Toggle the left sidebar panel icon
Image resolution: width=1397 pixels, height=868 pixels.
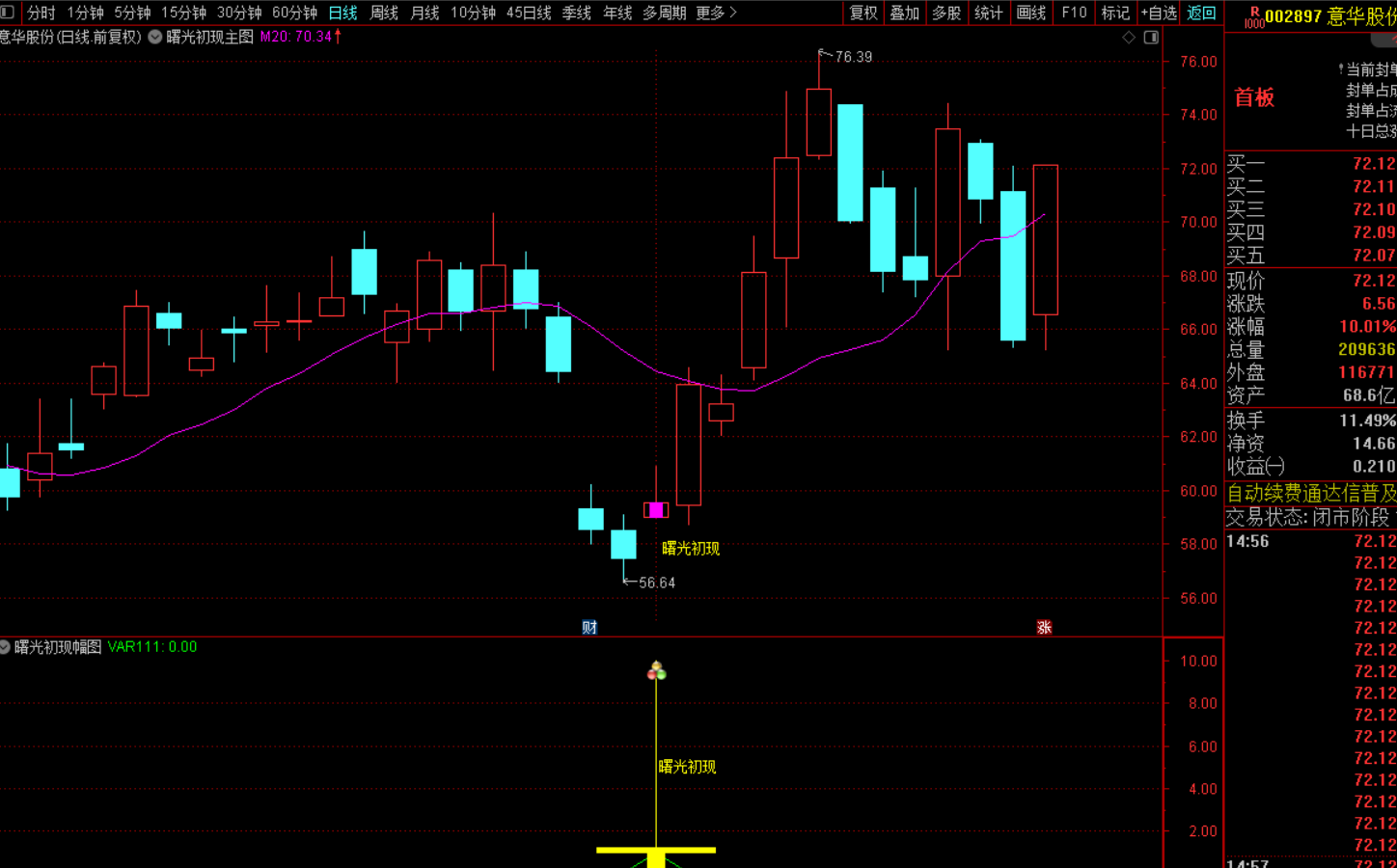(8, 13)
